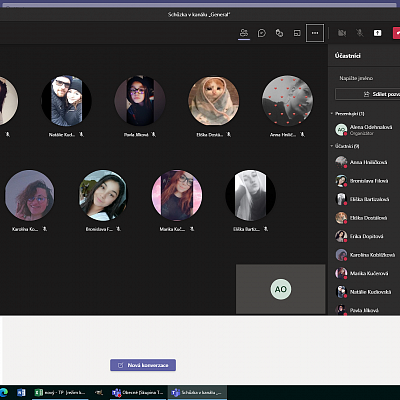
Task: Click the muted mic icon beside Natálie Kud...
Action: click(81, 134)
